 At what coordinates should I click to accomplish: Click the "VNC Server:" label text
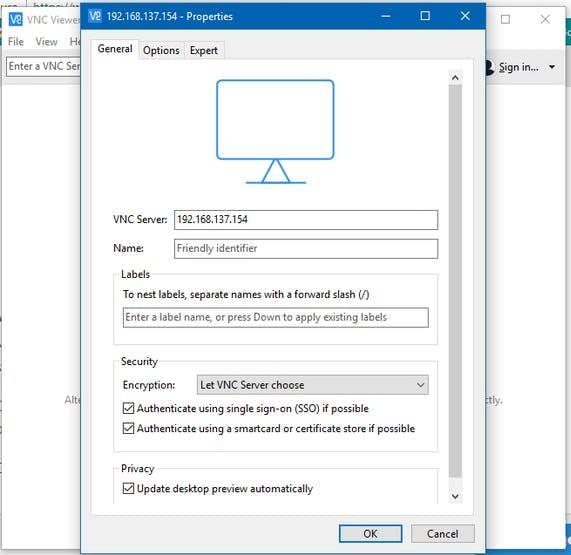(x=140, y=219)
